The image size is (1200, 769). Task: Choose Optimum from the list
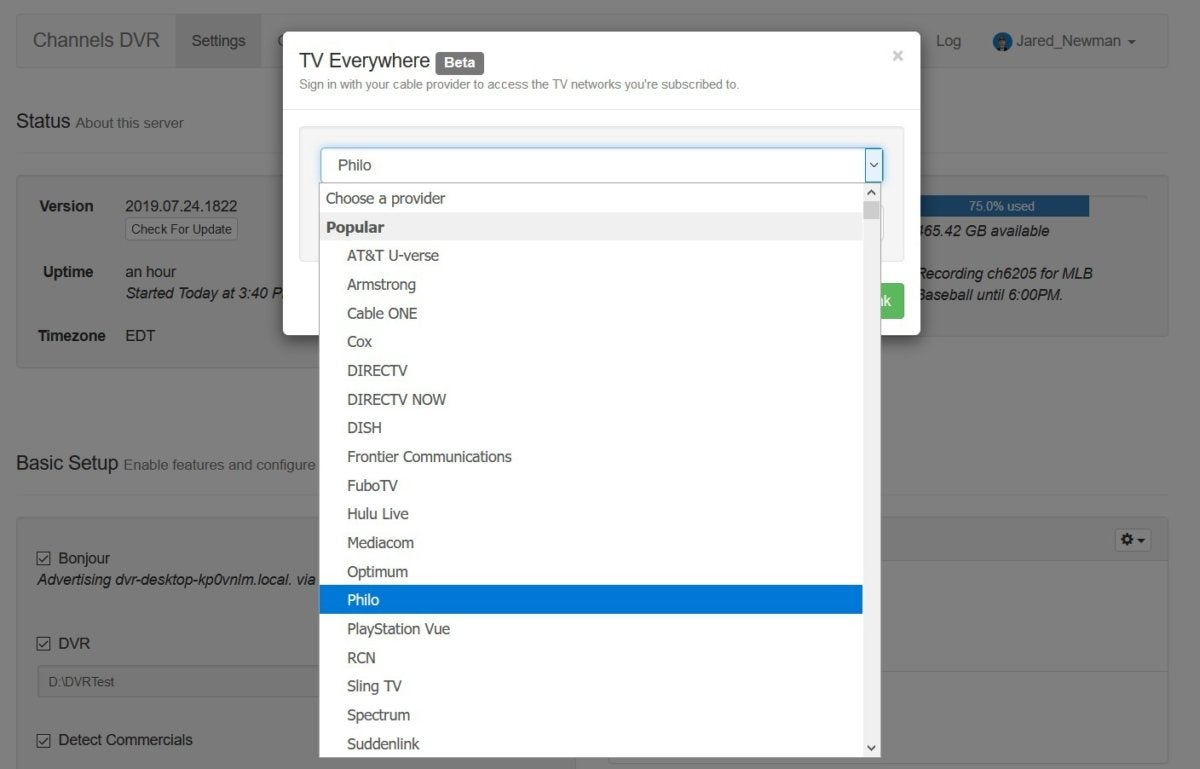[591, 571]
